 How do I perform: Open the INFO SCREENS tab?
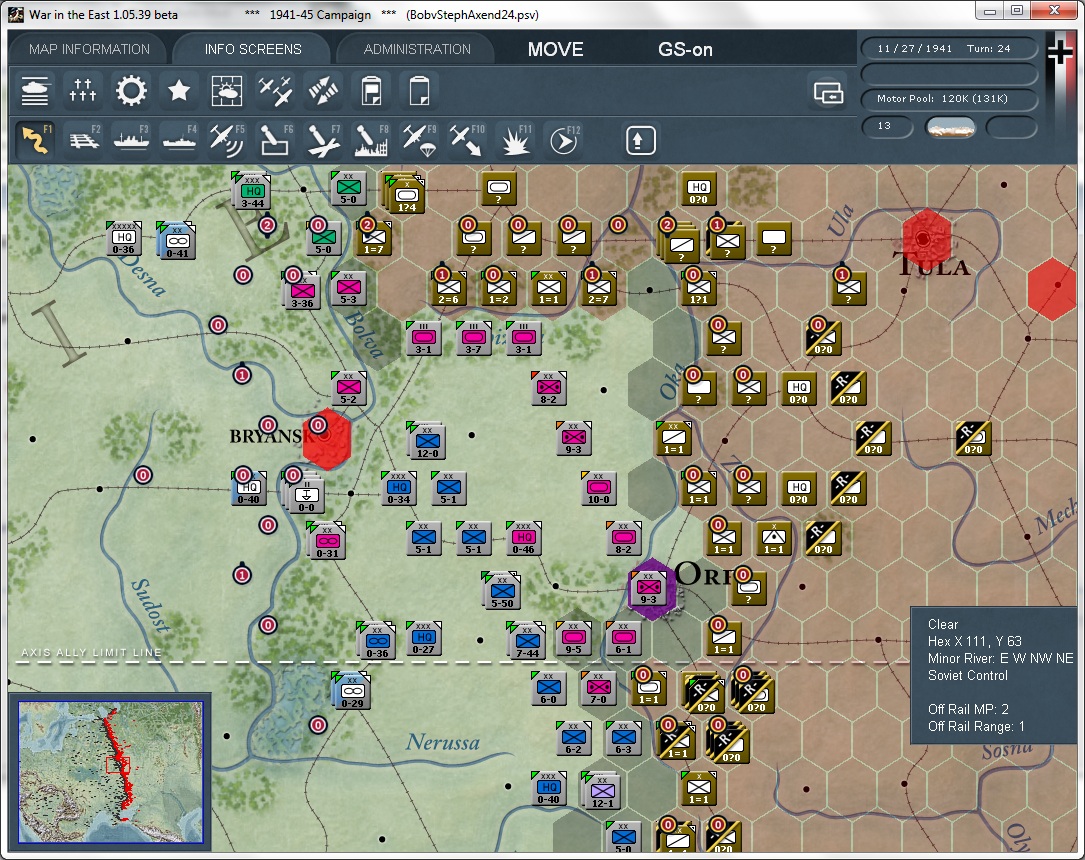pyautogui.click(x=253, y=49)
